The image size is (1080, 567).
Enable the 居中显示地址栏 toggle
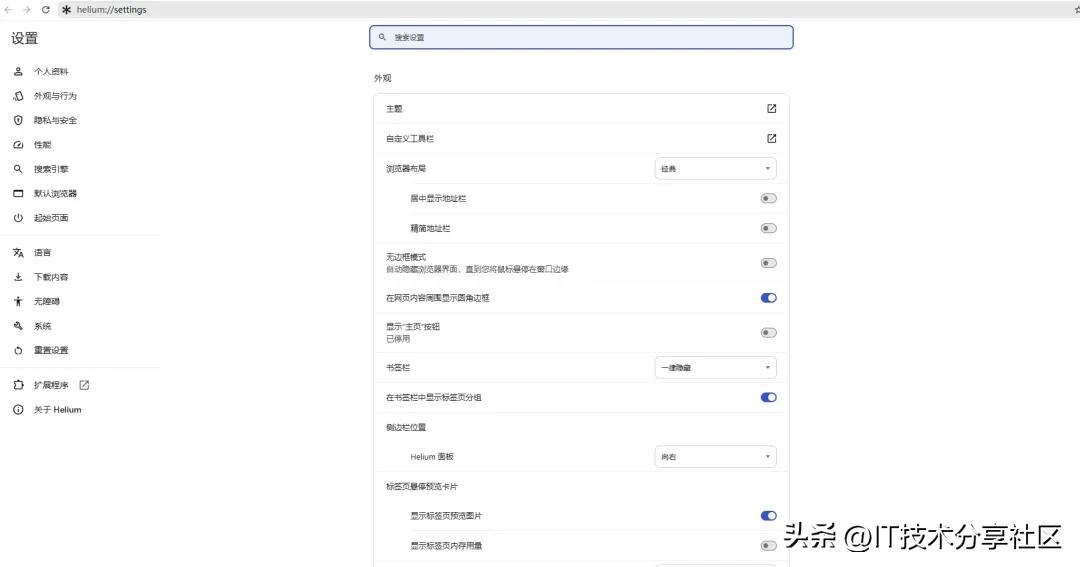click(769, 198)
